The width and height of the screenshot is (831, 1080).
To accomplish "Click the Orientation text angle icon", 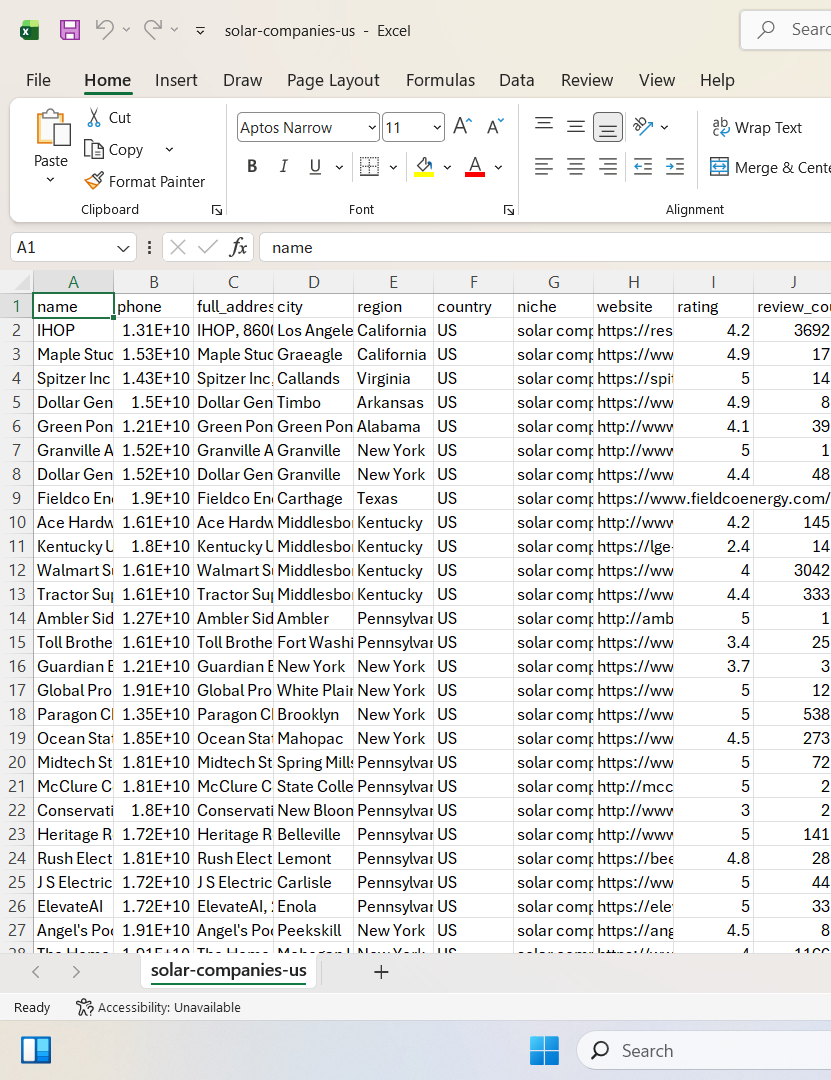I will pyautogui.click(x=643, y=126).
